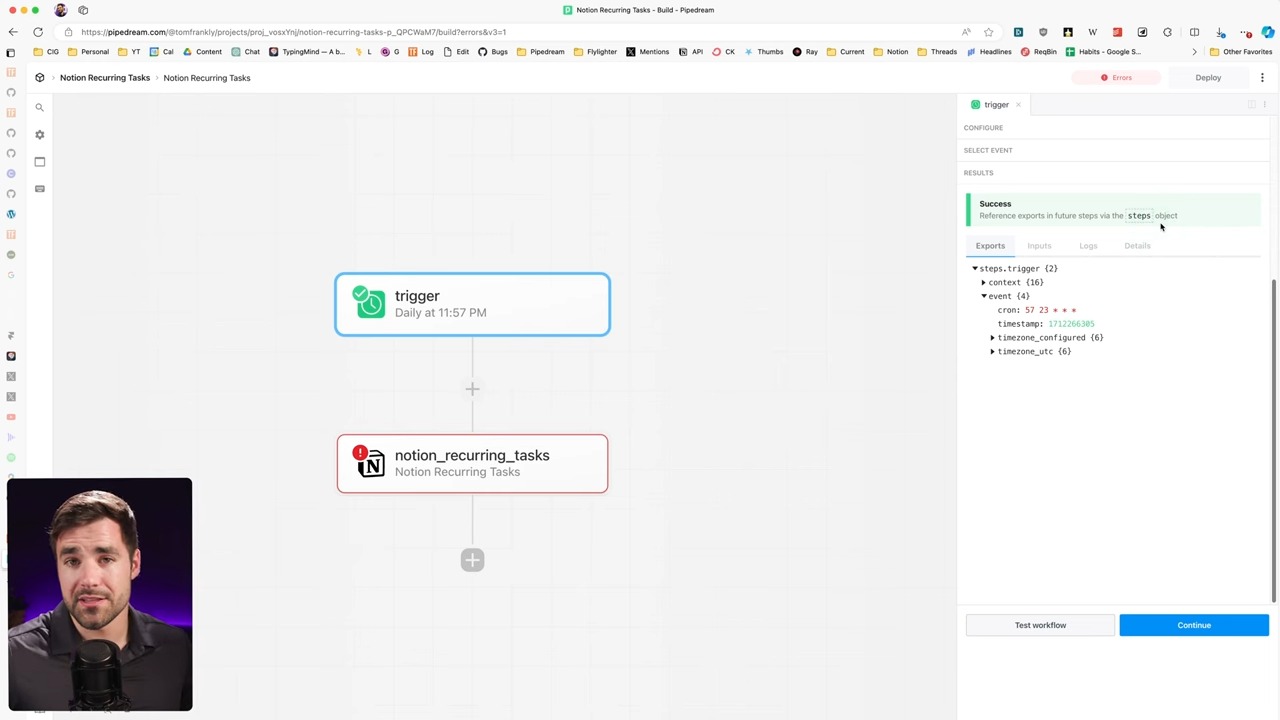Expand the timezone_configured node
The width and height of the screenshot is (1280, 720).
993,338
